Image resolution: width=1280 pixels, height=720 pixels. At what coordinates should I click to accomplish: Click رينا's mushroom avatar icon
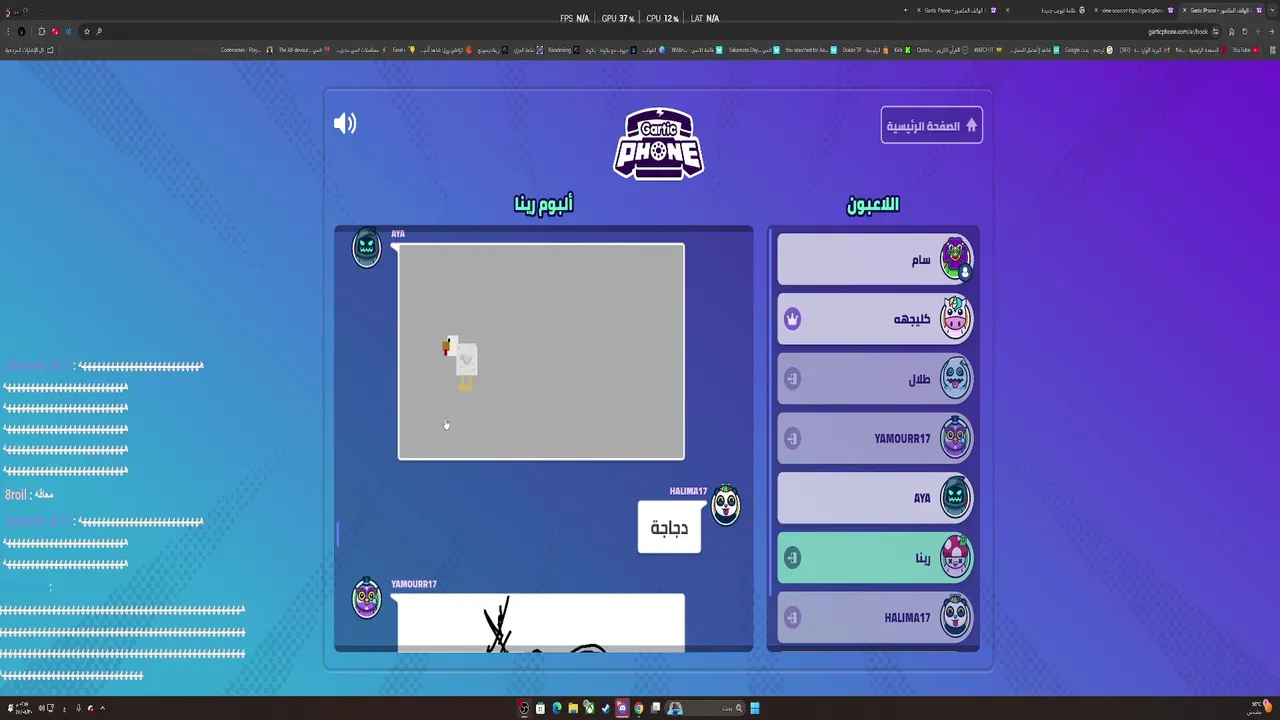pos(955,556)
